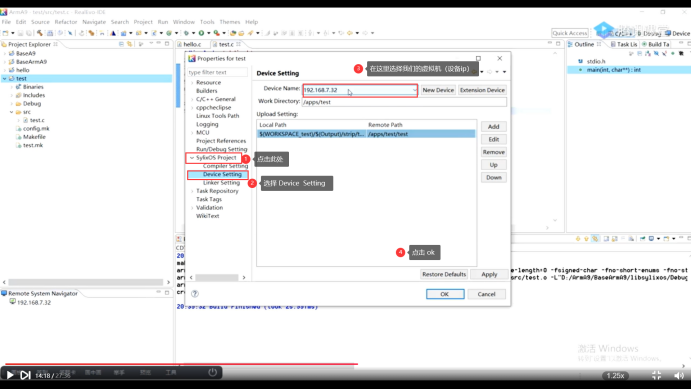Image resolution: width=692 pixels, height=389 pixels.
Task: Select Run/Debug Setting in the properties tree
Action: (x=222, y=149)
